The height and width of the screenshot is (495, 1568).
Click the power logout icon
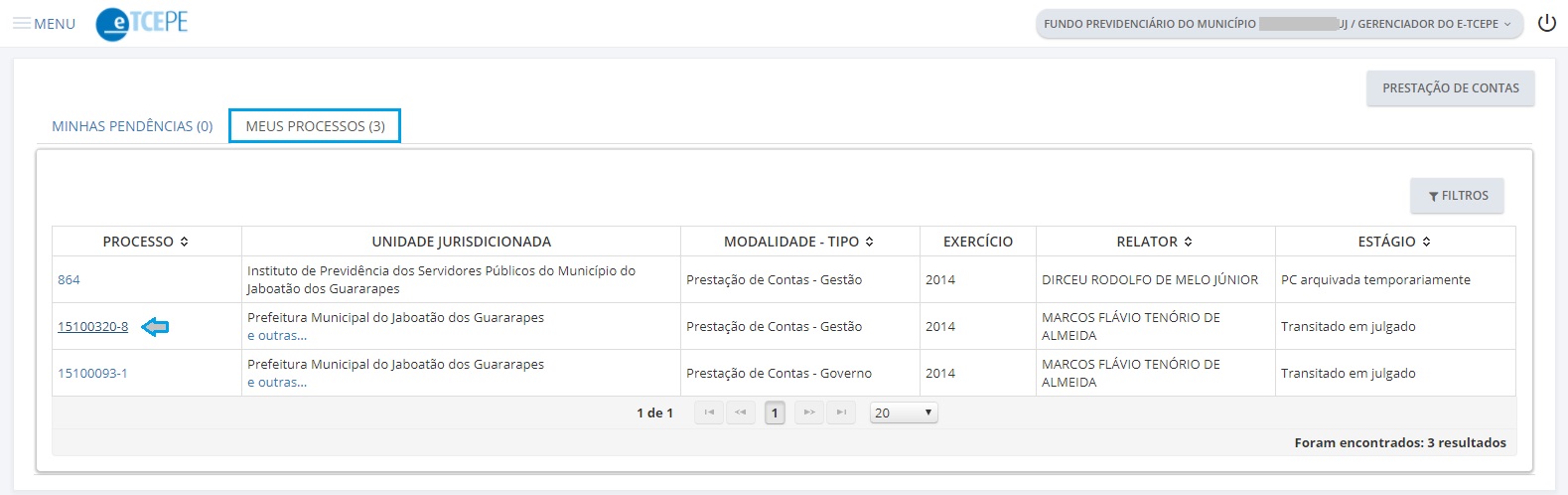pyautogui.click(x=1546, y=23)
